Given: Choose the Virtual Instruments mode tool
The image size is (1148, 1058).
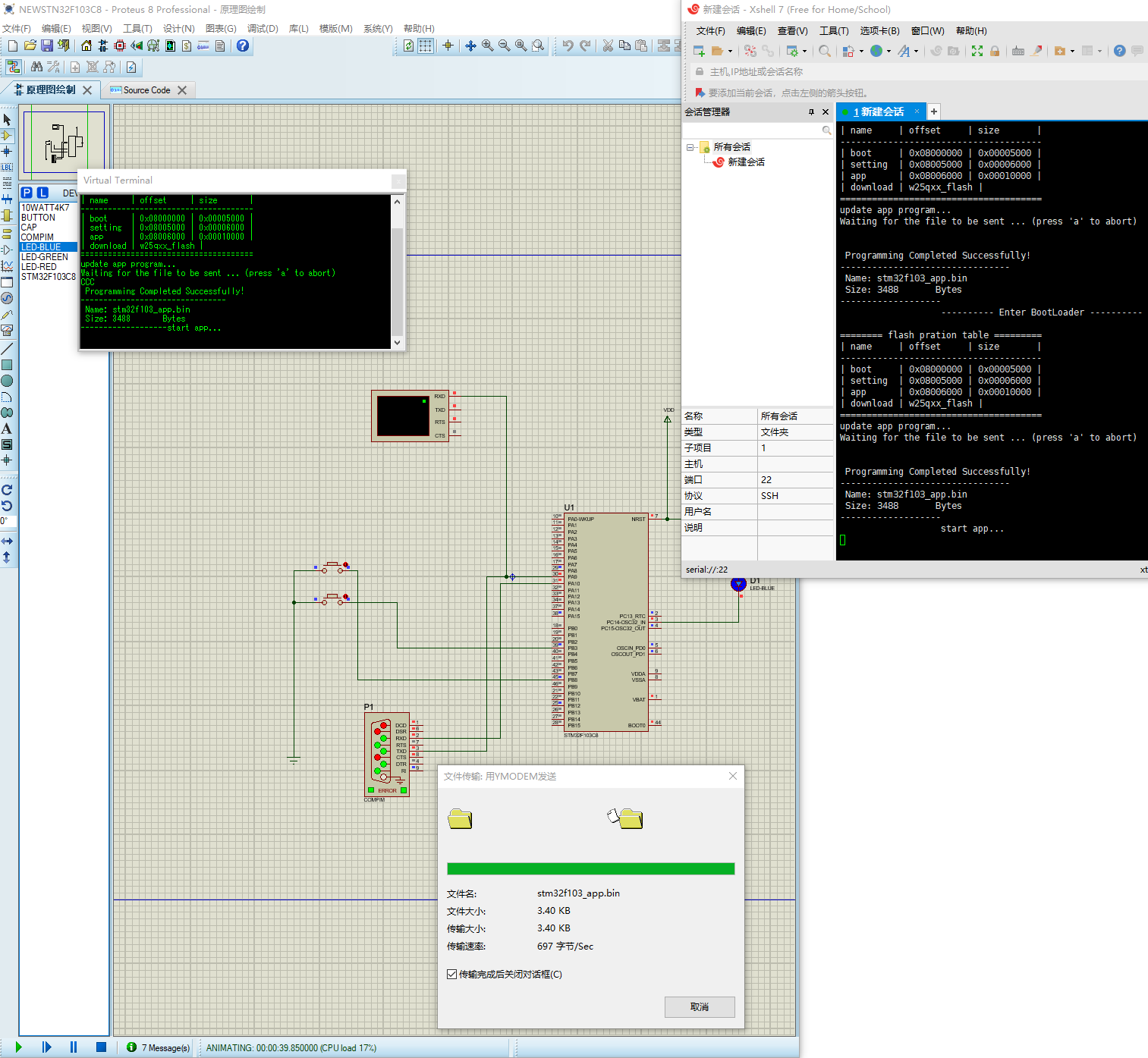Looking at the screenshot, I should click(7, 331).
